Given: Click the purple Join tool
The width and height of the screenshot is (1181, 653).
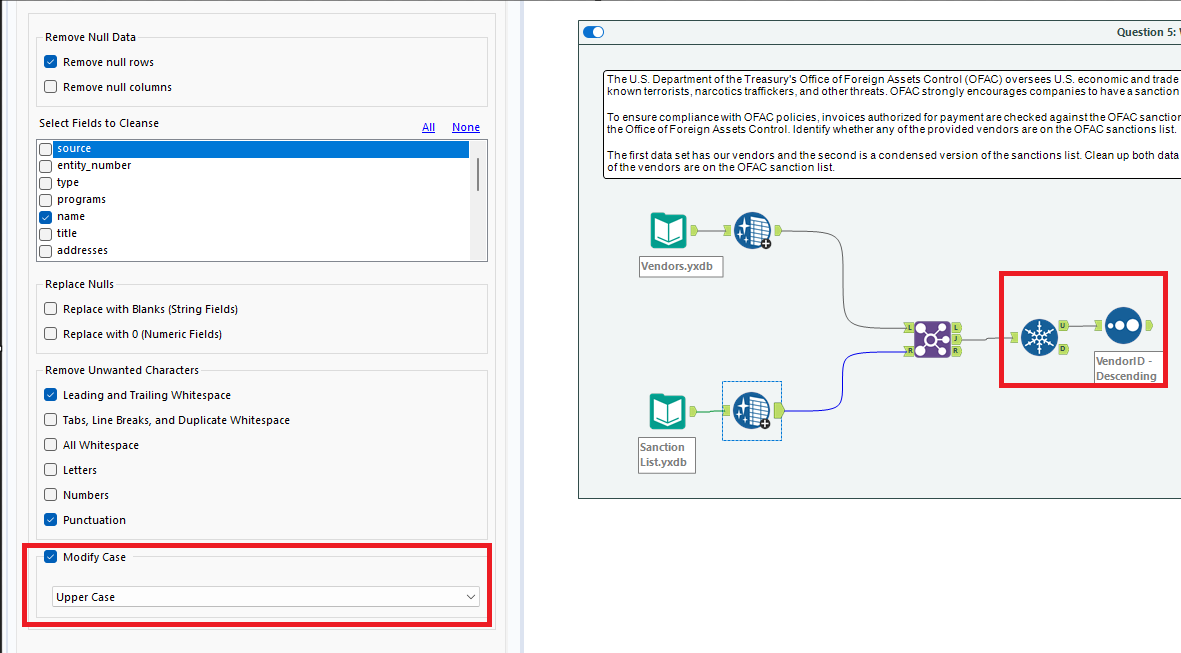Looking at the screenshot, I should coord(932,338).
